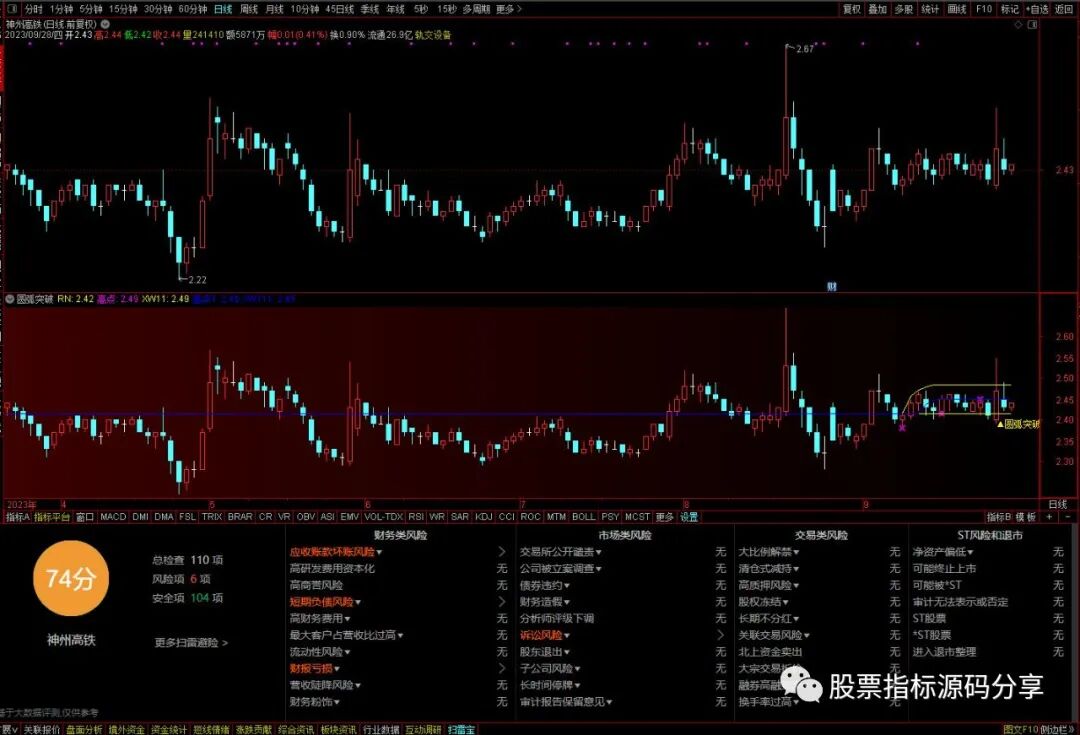Select the VOL-TDX indicator

(x=383, y=517)
